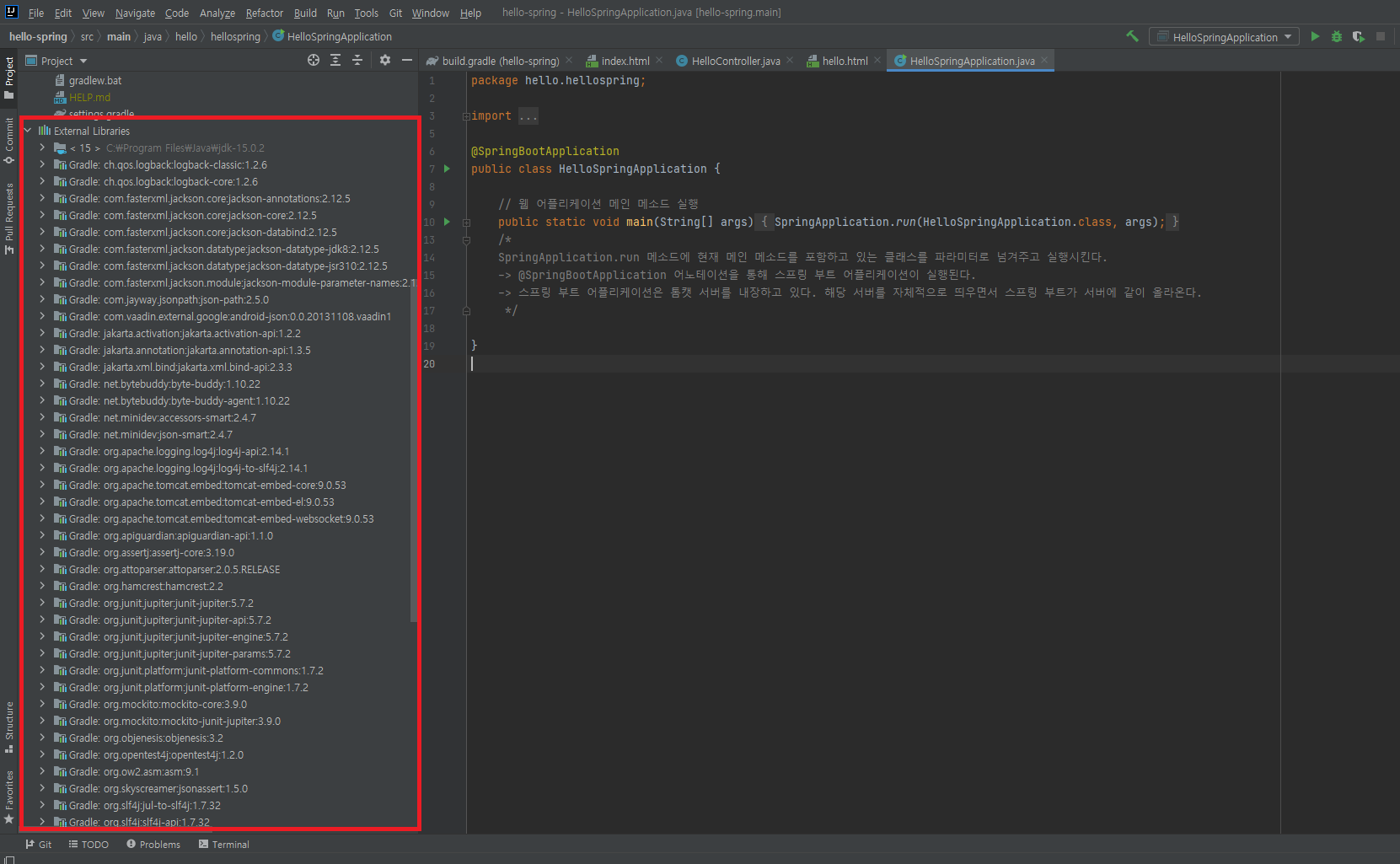Expand the logback-classic:1.2.6 library node
The image size is (1400, 864).
tap(42, 164)
